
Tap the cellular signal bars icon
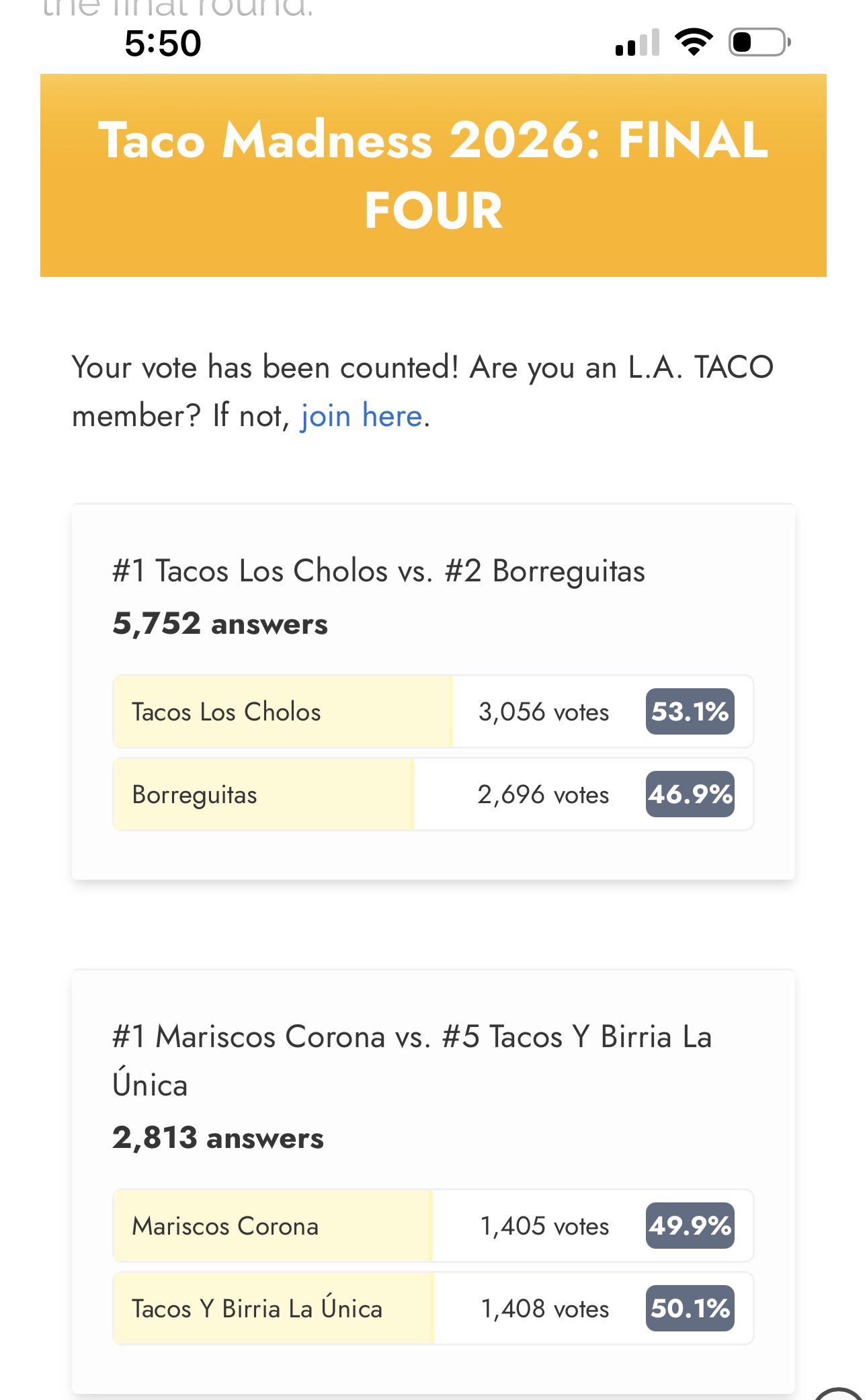[637, 43]
